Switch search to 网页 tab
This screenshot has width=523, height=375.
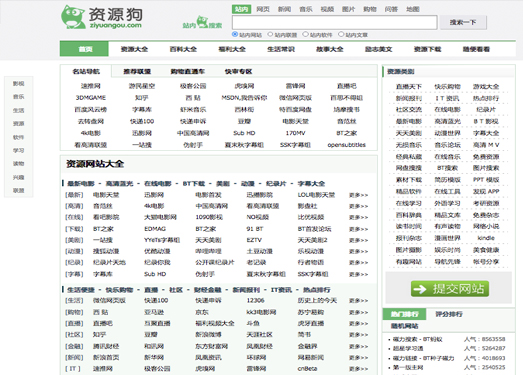(x=263, y=9)
